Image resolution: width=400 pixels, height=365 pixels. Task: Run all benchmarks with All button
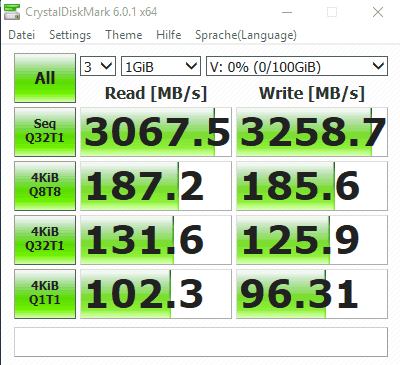(45, 78)
